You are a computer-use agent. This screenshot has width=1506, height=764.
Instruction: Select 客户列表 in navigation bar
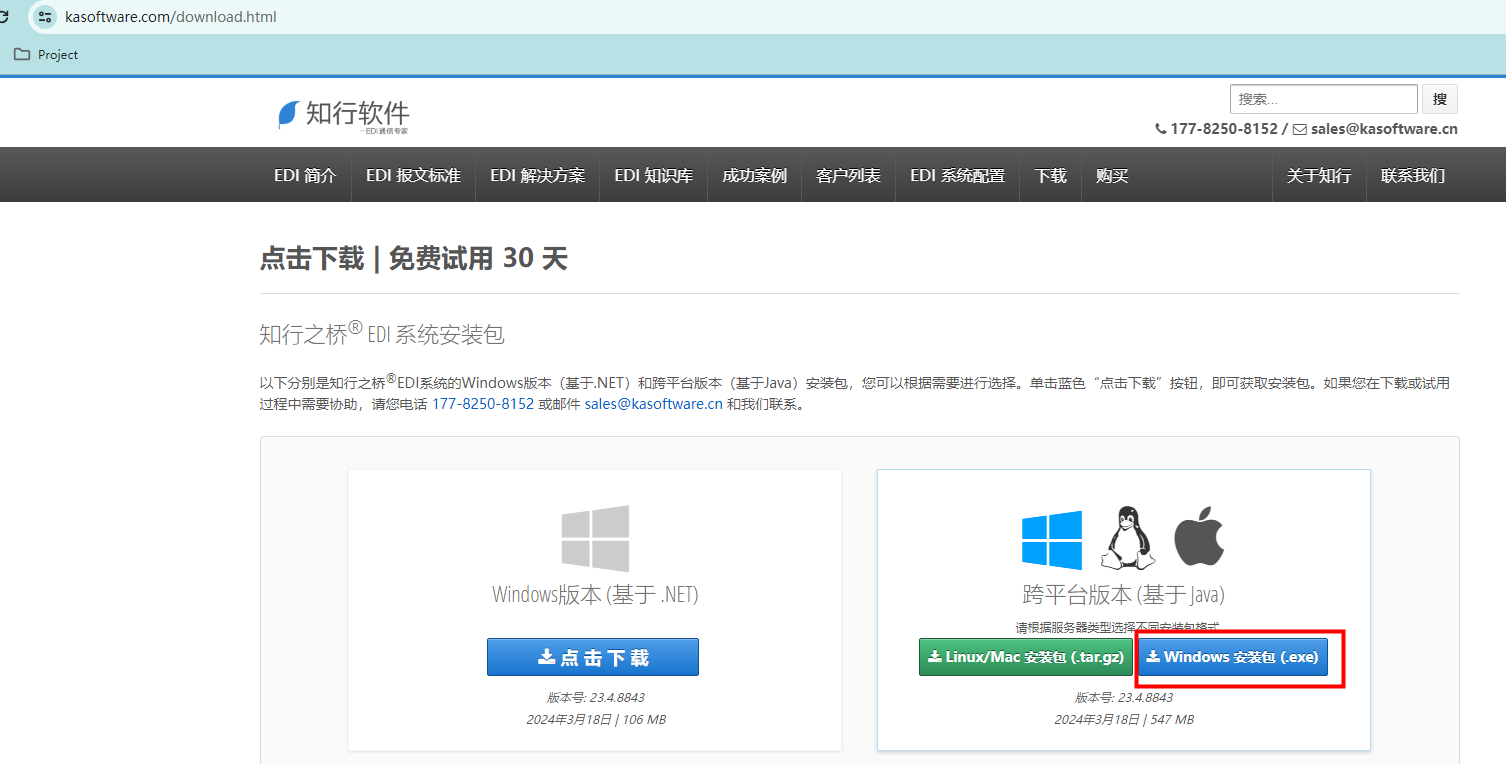tap(848, 175)
